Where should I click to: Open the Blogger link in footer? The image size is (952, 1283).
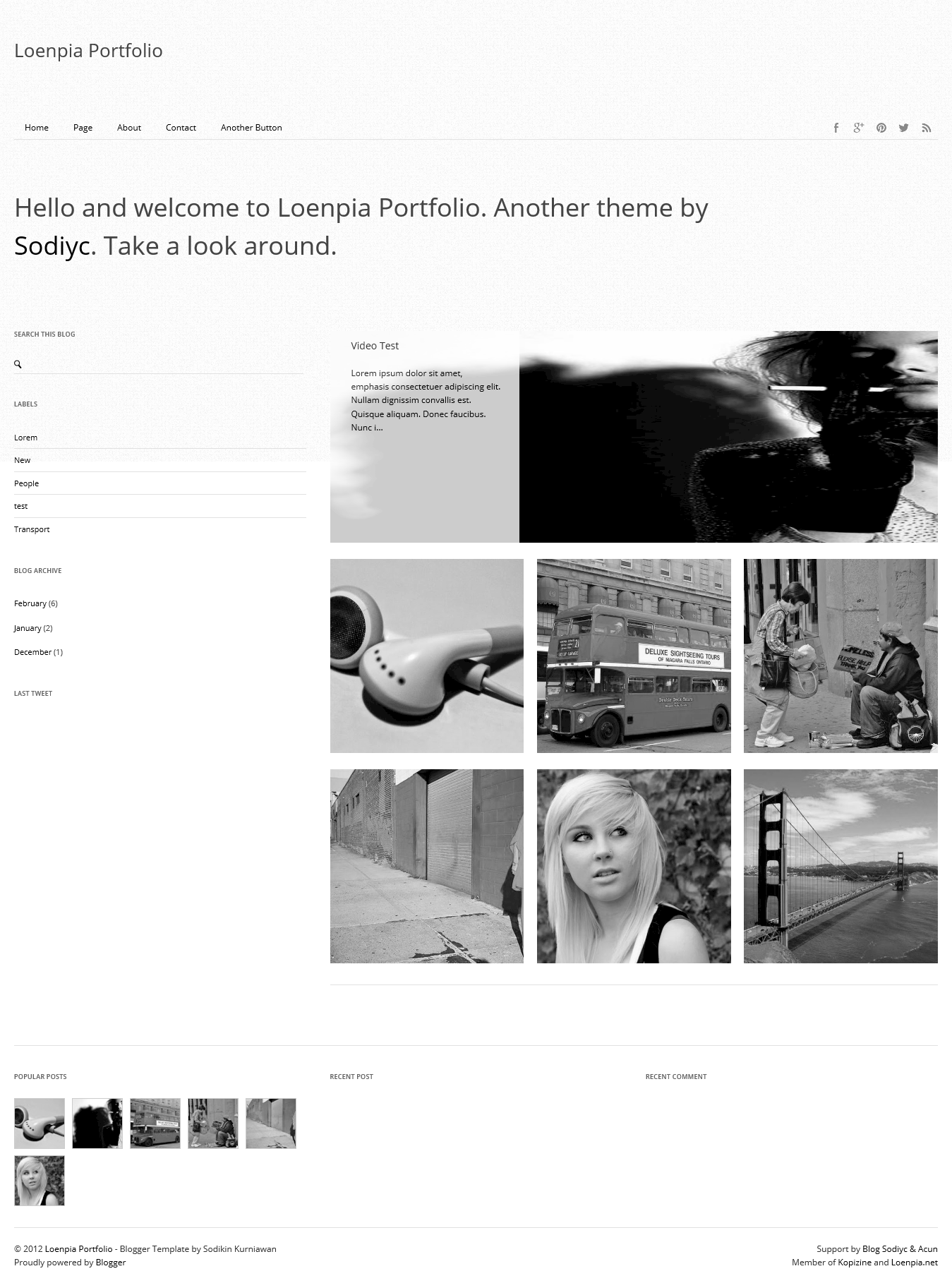[x=111, y=1262]
